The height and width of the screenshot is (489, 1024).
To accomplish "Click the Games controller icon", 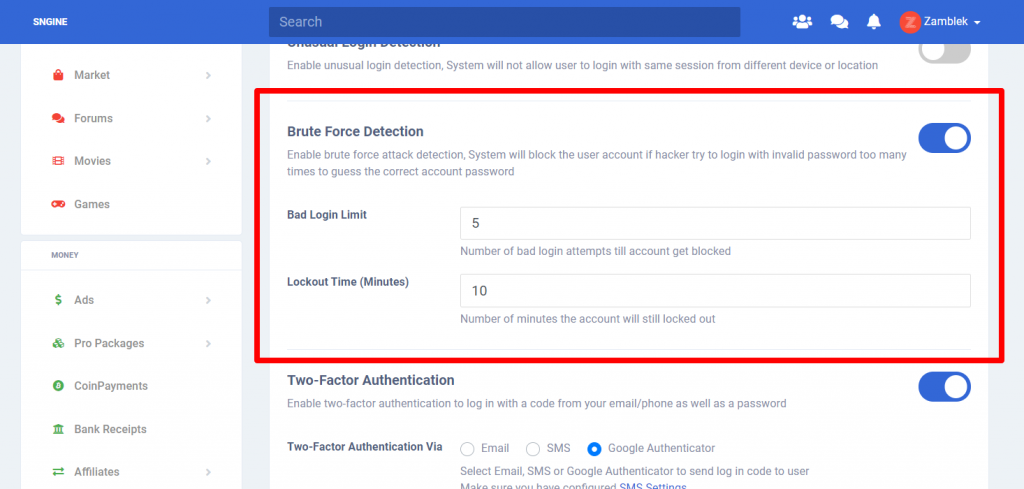I will tap(58, 204).
